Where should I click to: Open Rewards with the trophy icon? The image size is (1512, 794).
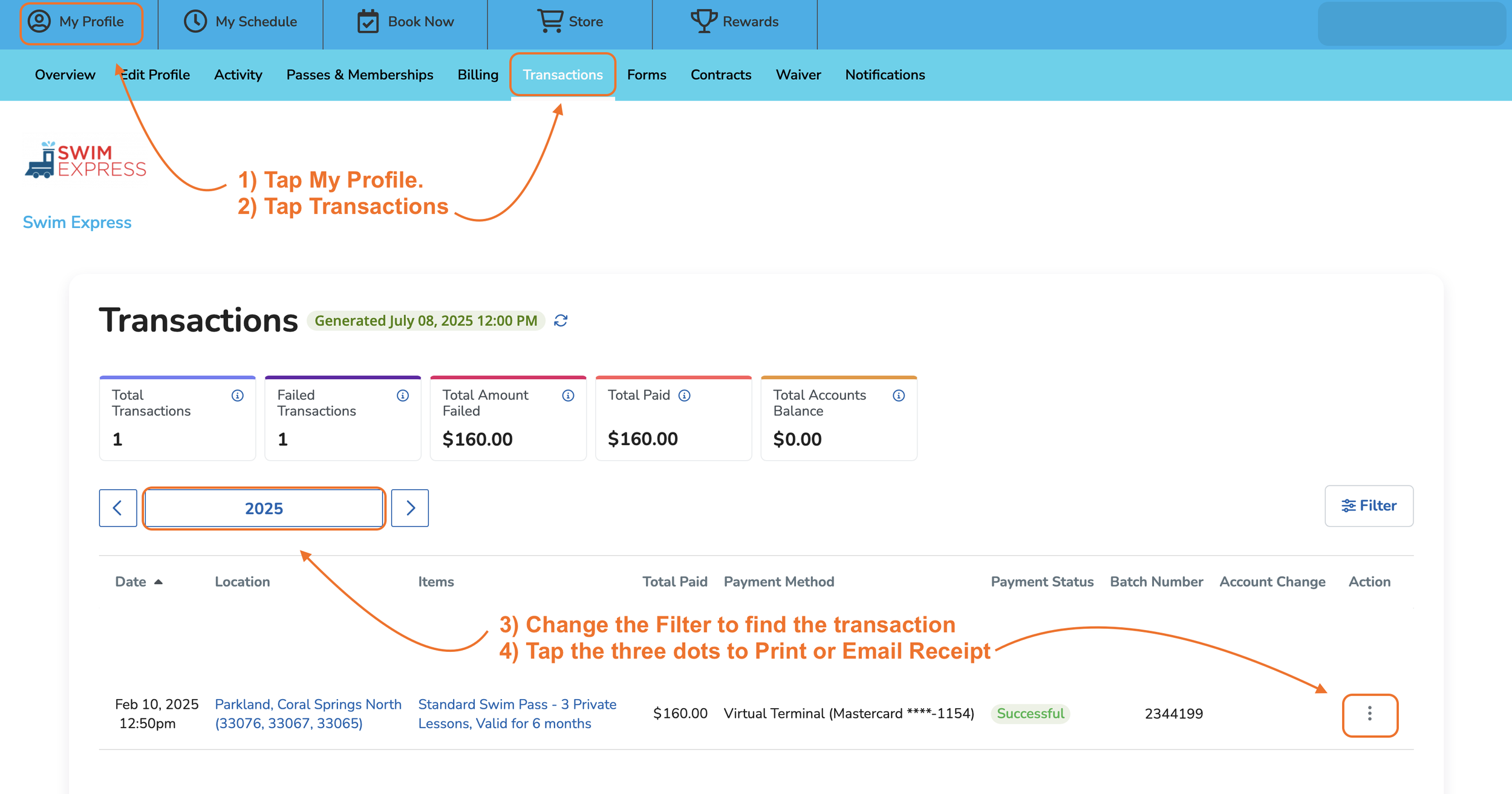tap(734, 22)
